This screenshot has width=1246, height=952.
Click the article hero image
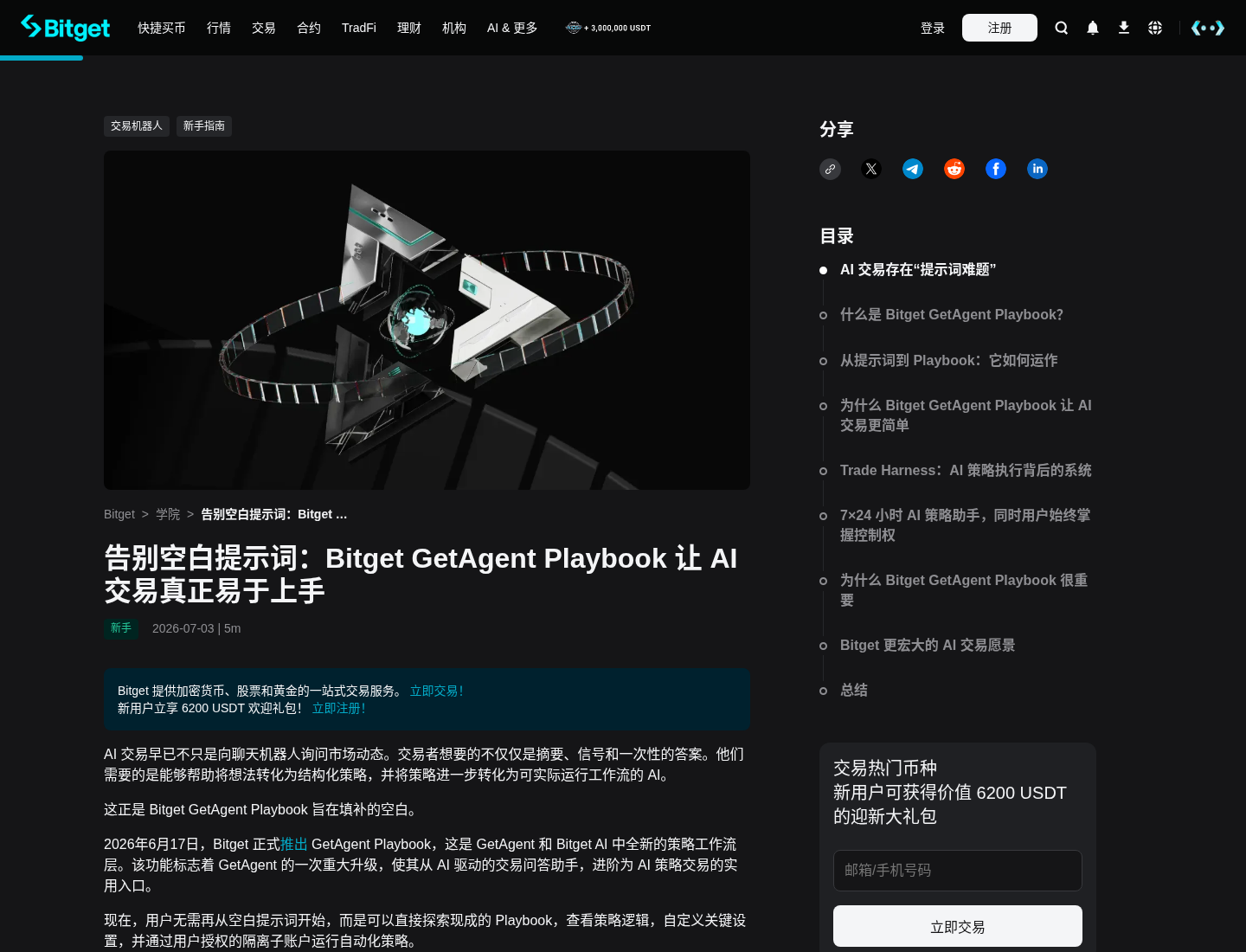point(427,320)
